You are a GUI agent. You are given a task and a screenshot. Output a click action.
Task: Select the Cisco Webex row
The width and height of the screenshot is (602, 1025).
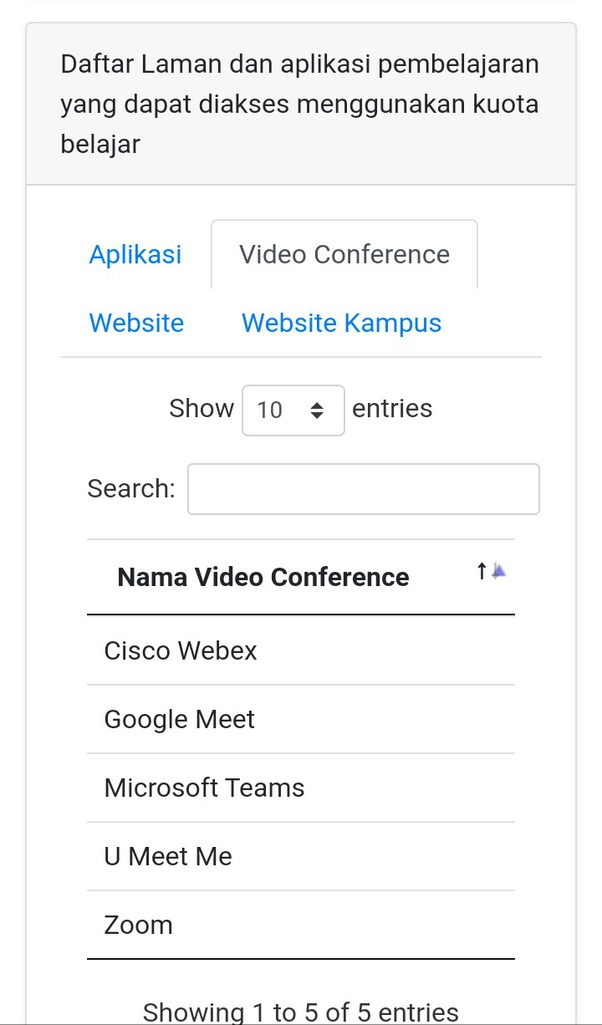click(x=181, y=651)
